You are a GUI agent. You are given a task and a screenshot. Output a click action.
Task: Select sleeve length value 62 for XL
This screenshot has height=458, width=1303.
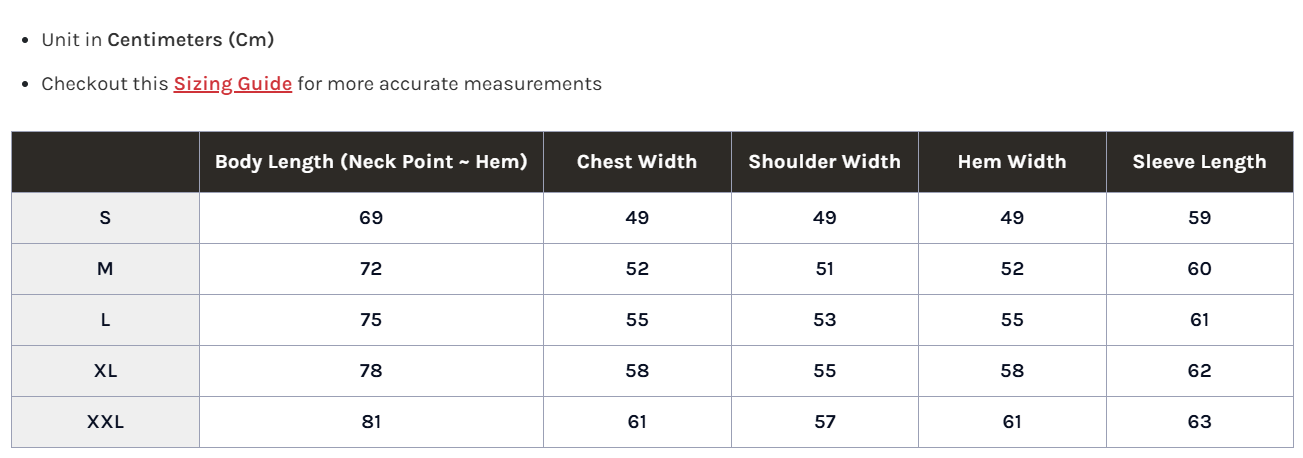tap(1199, 371)
